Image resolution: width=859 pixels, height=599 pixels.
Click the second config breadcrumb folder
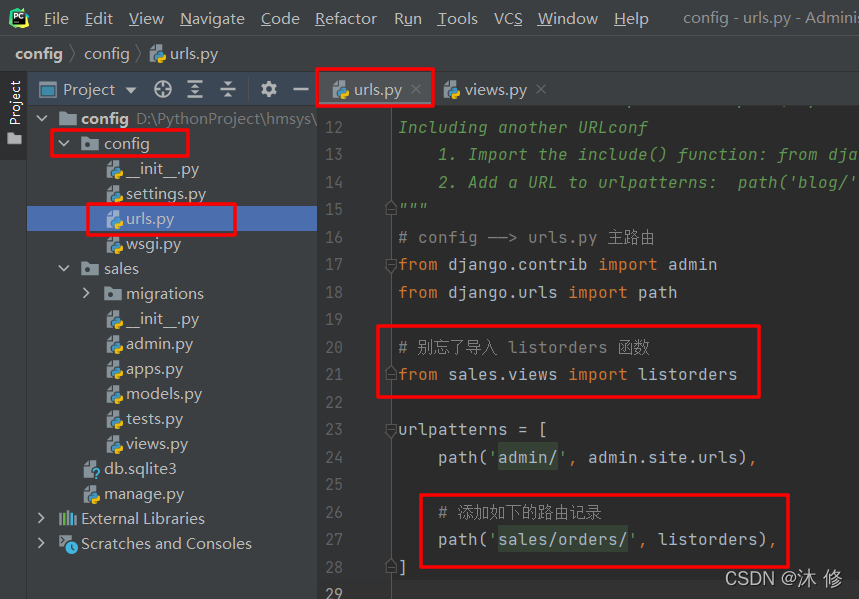(x=107, y=54)
